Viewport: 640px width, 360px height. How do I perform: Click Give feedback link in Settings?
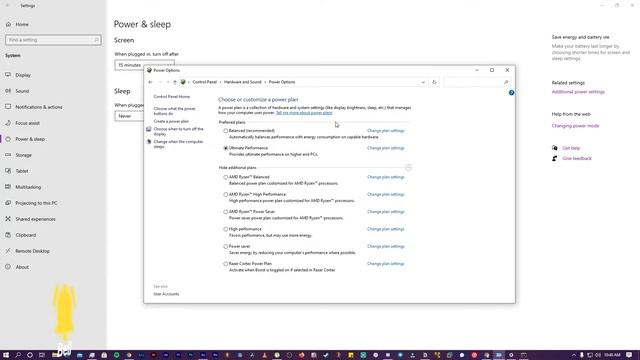[577, 158]
